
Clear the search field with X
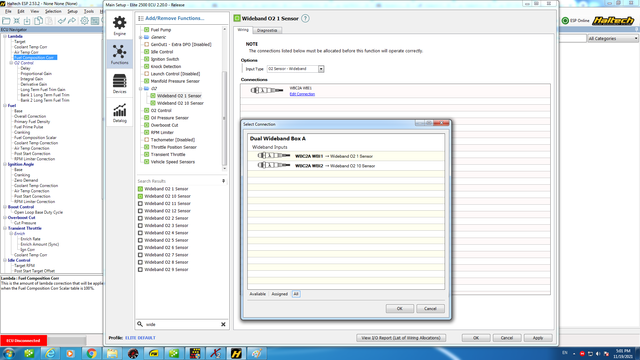tap(223, 324)
